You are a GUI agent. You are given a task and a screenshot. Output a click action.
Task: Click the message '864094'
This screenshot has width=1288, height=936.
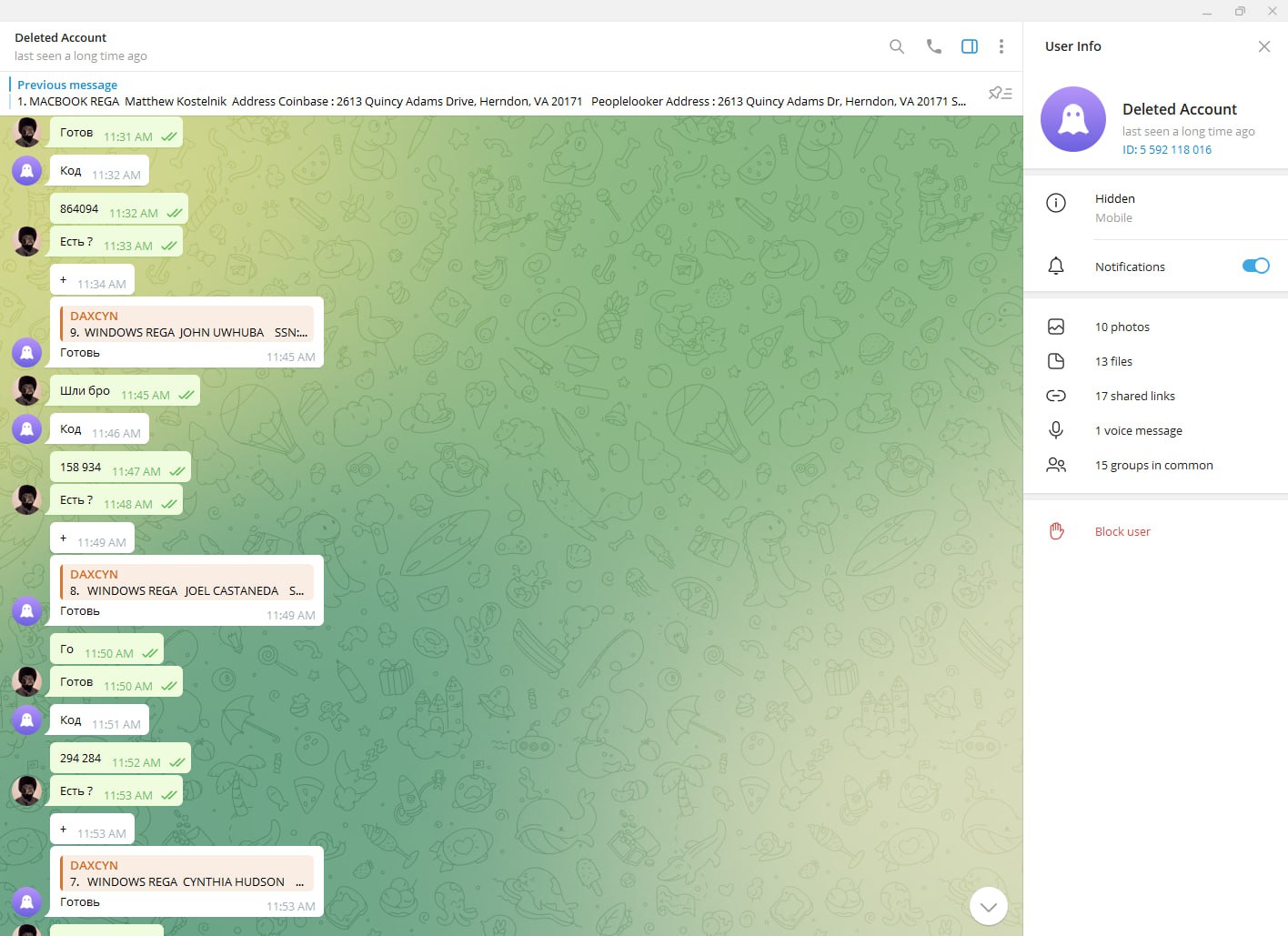click(119, 209)
